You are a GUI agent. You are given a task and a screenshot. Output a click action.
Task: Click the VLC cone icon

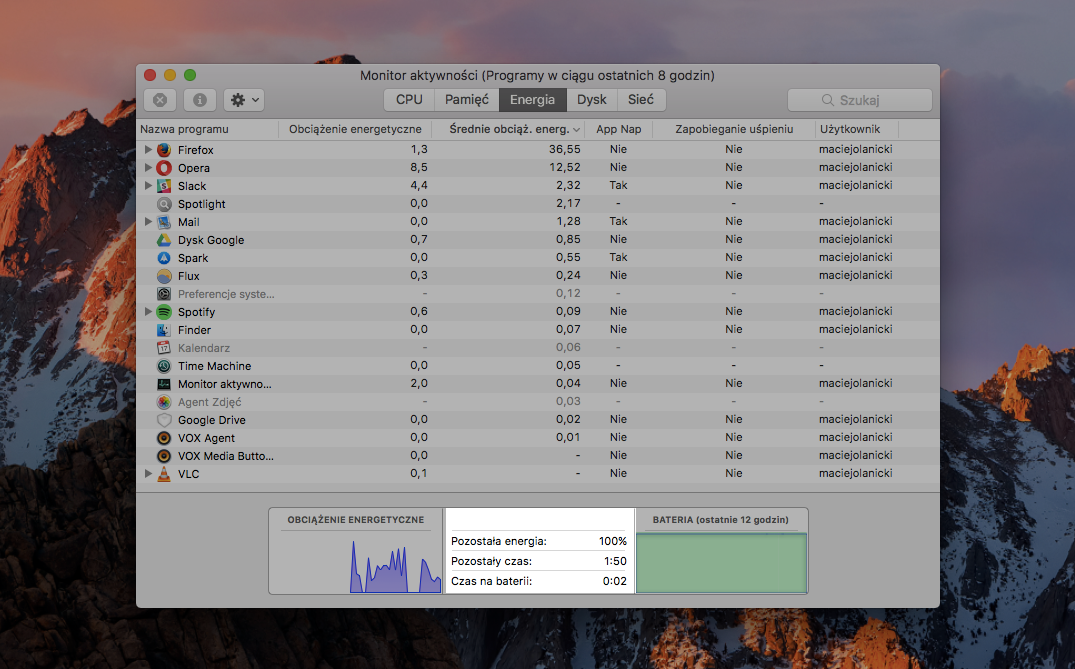click(164, 474)
